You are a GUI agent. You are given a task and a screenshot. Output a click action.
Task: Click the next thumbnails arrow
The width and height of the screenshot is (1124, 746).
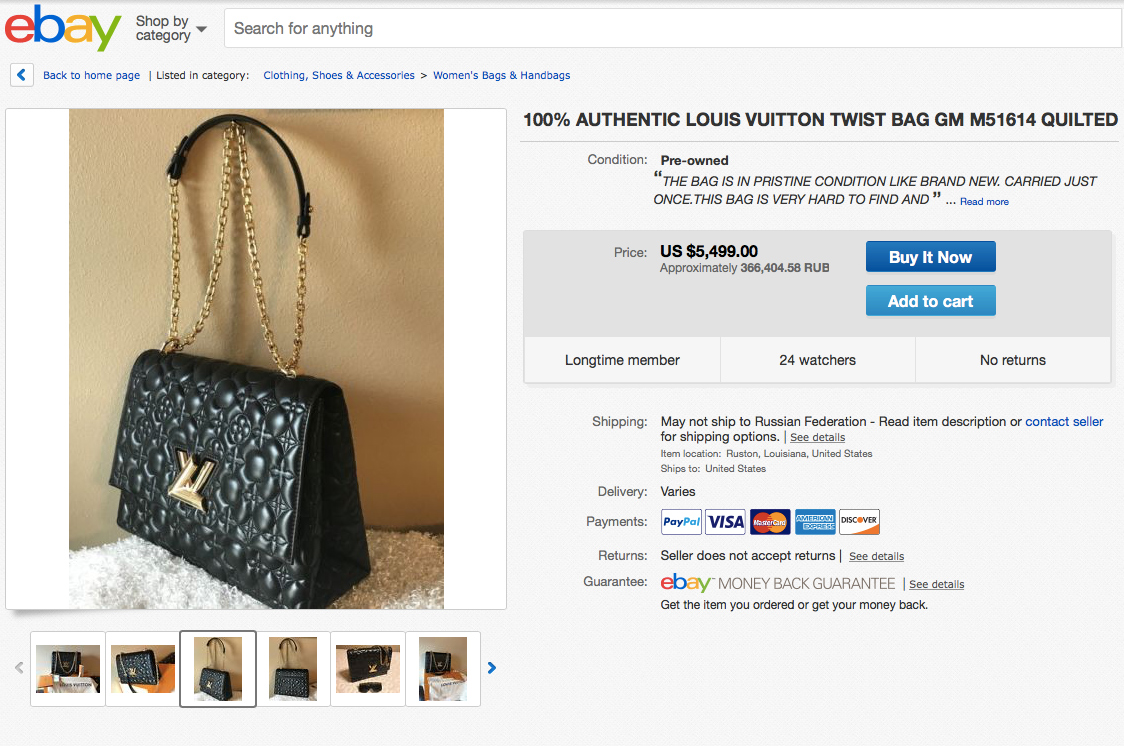coord(491,668)
